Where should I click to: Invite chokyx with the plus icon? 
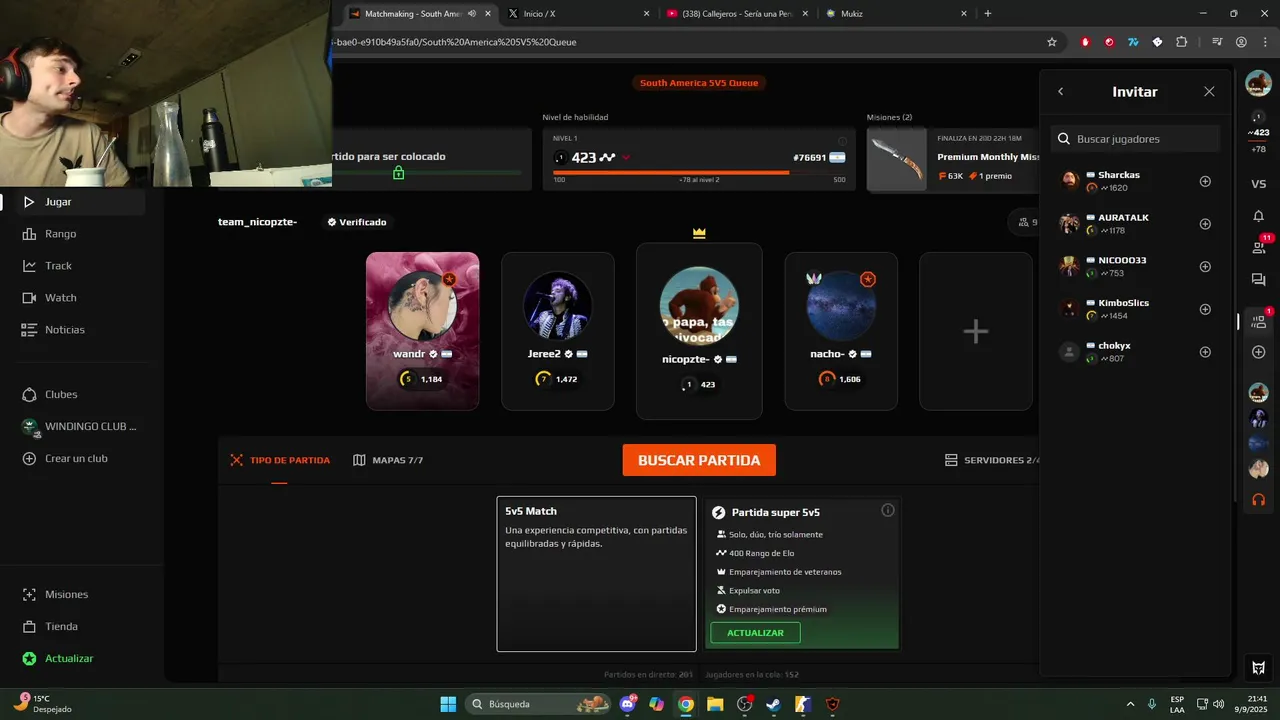coord(1205,352)
